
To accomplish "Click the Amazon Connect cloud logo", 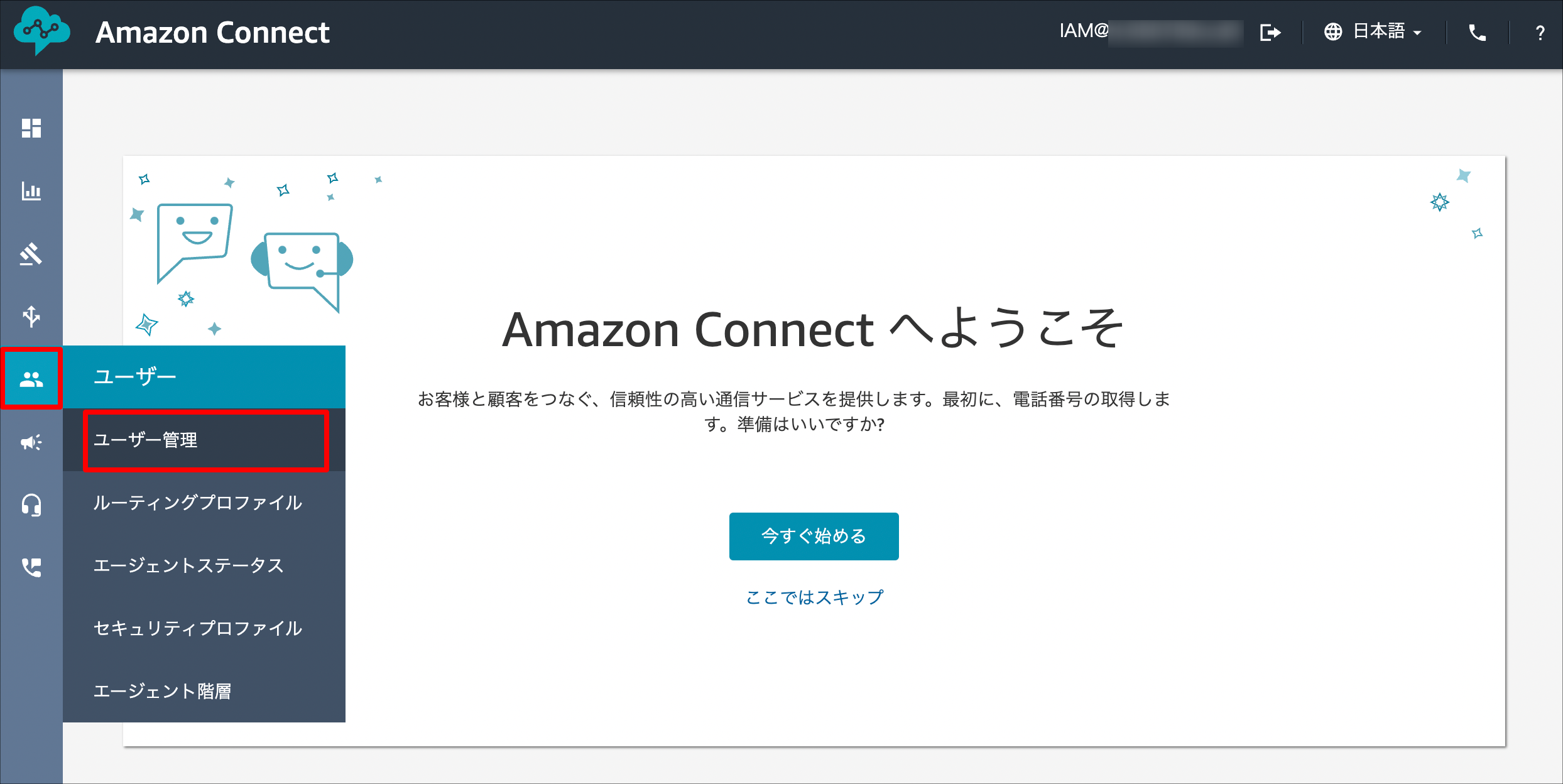I will point(42,30).
